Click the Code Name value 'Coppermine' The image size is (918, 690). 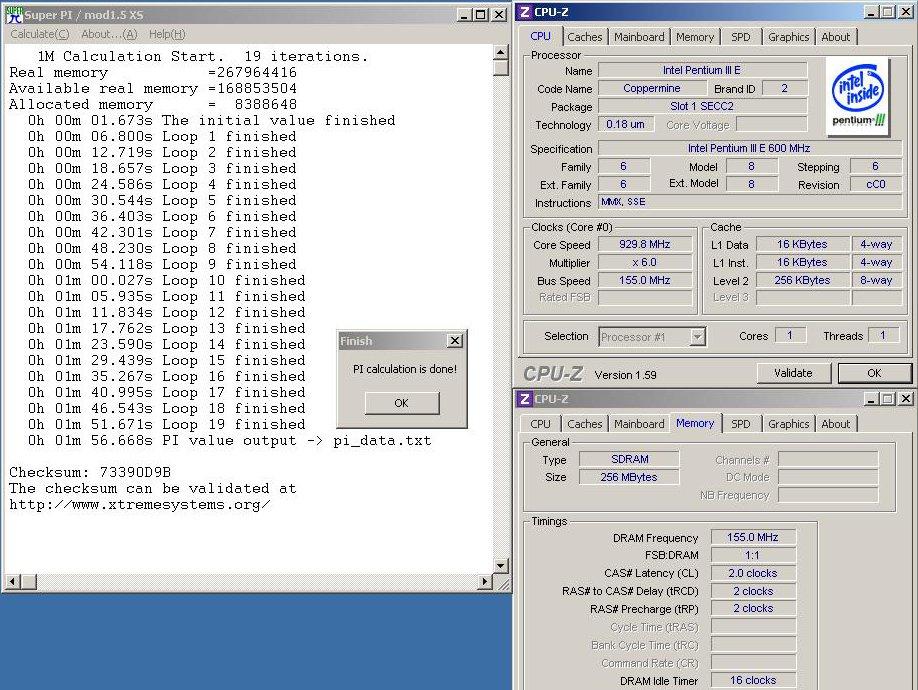pyautogui.click(x=652, y=88)
